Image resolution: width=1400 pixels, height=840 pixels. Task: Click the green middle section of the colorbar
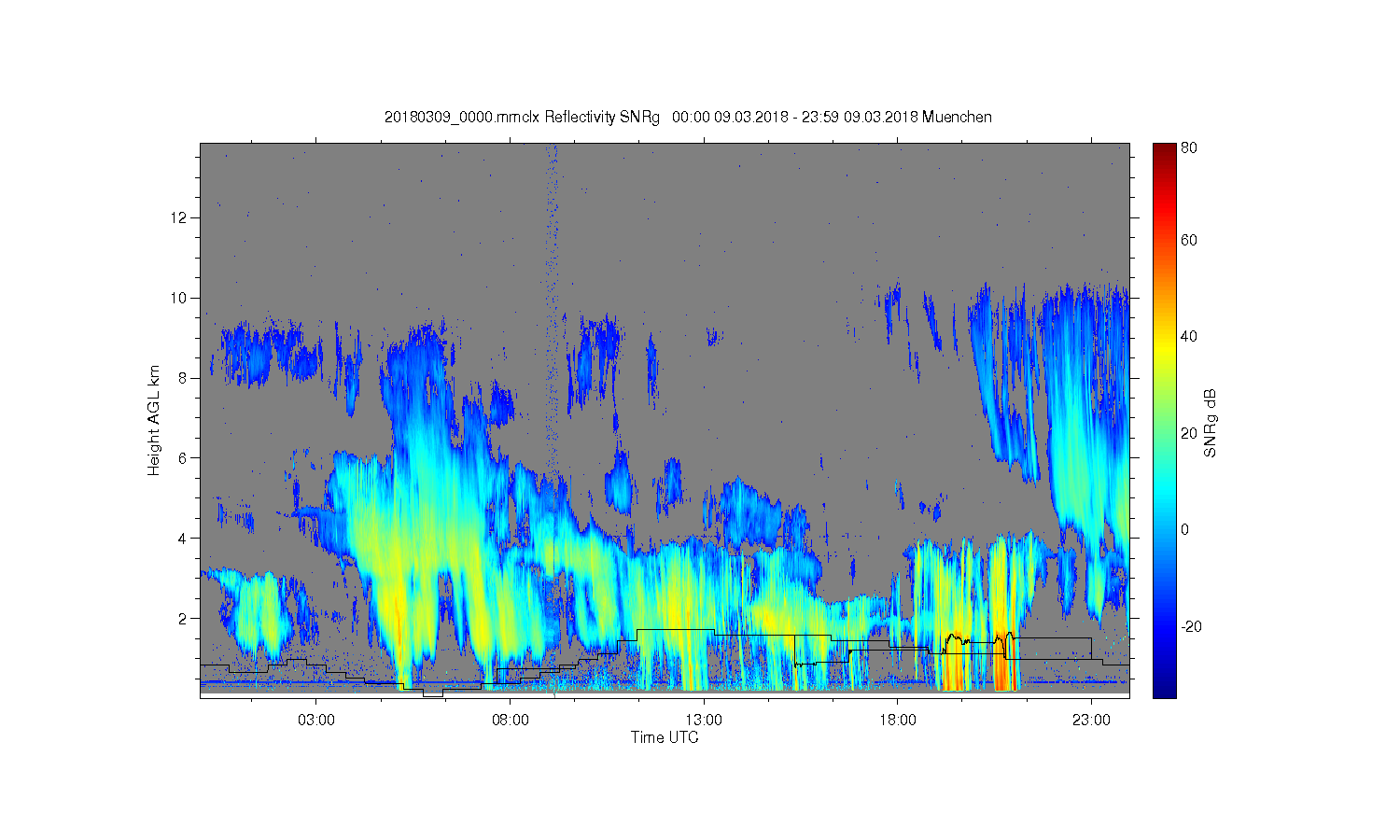click(1164, 420)
